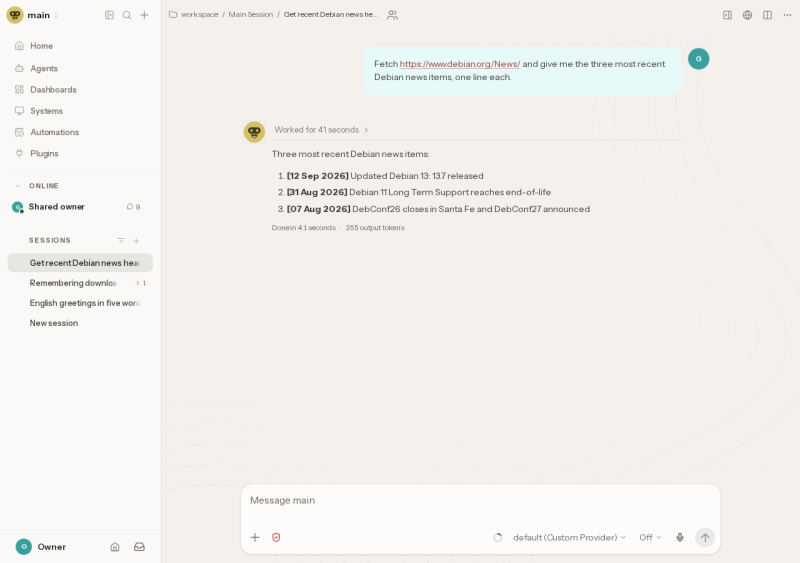Go to Home in the sidebar
The image size is (800, 563).
80,46
